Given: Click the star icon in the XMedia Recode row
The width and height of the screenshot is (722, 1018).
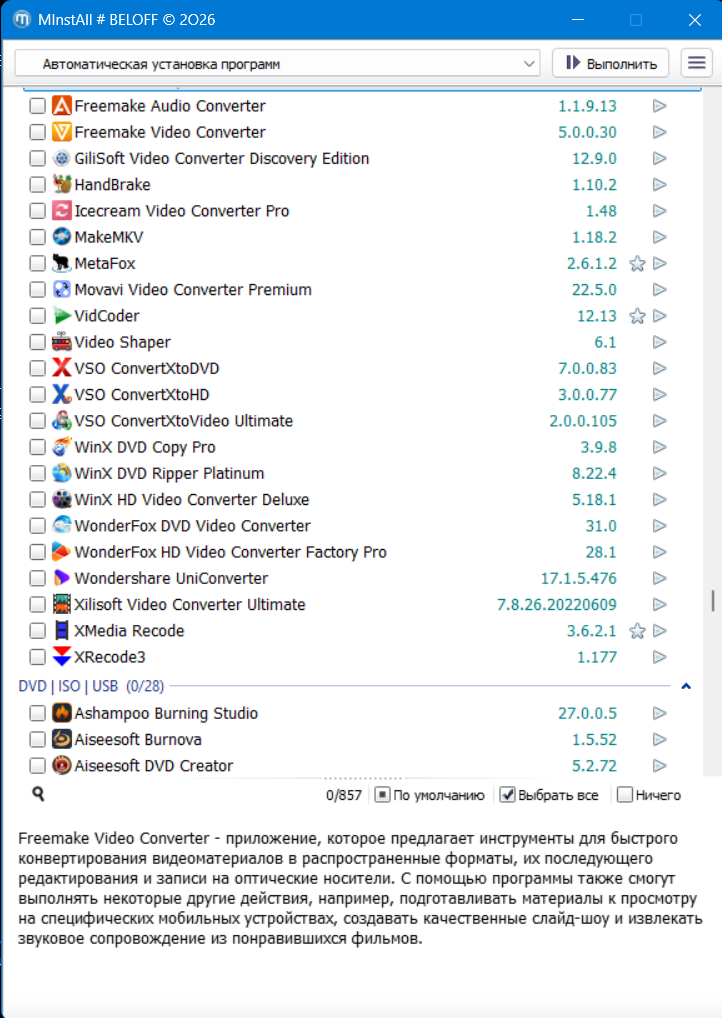Looking at the screenshot, I should point(638,631).
